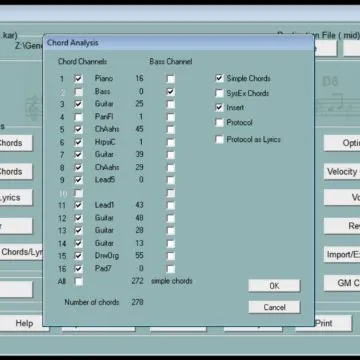Screen dimensions: 360x360
Task: Open Help in the main window
Action: coord(24,323)
